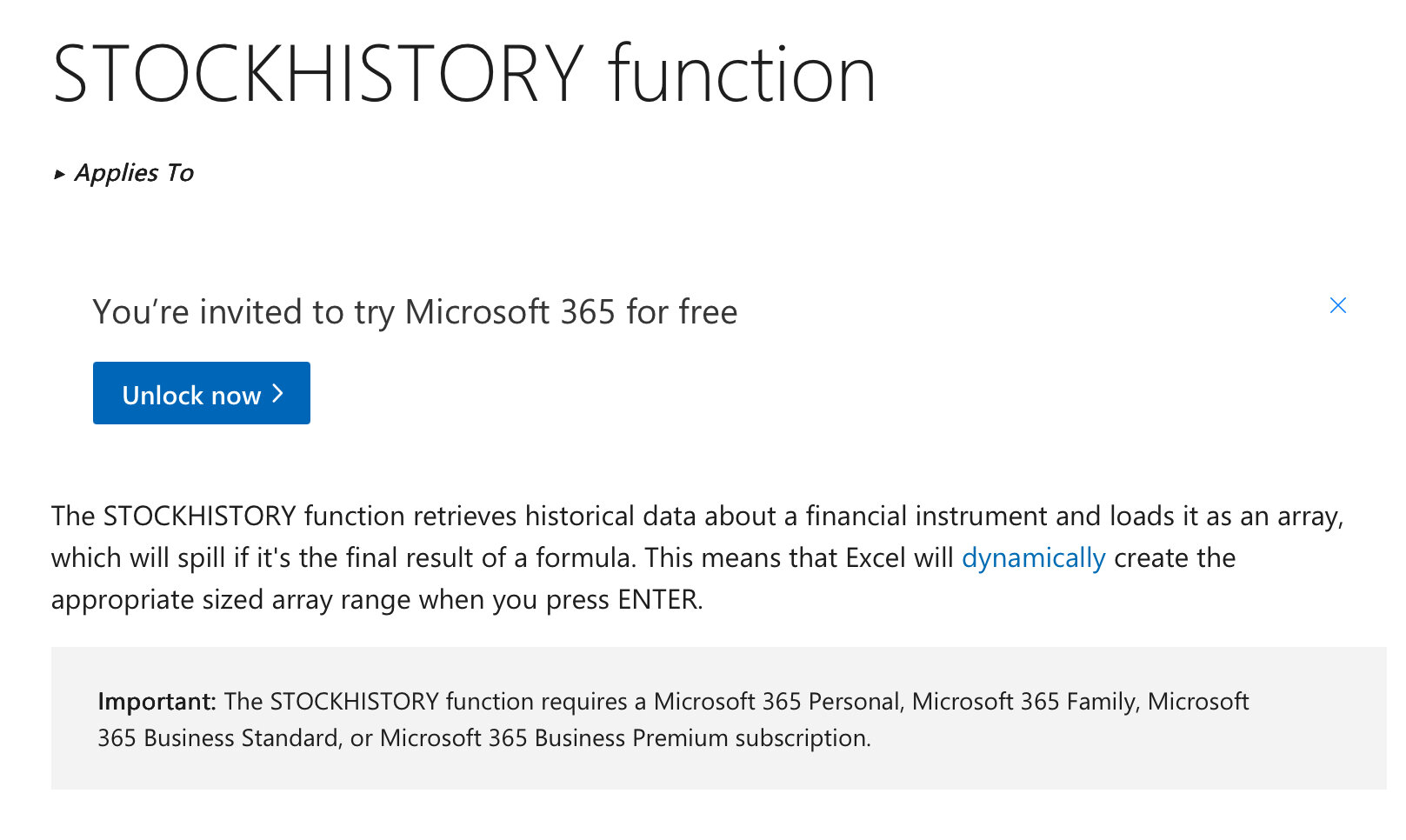Image resolution: width=1406 pixels, height=840 pixels.
Task: Click Microsoft 365 Family in the note
Action: (1024, 701)
